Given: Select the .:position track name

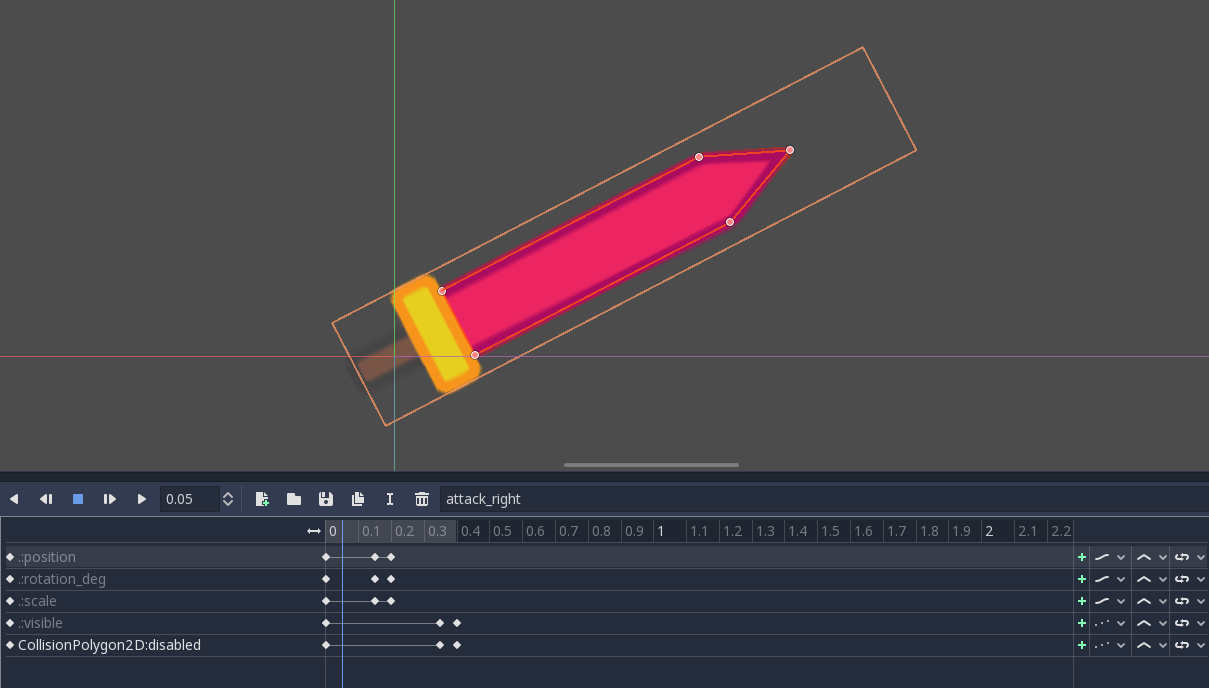Looking at the screenshot, I should [x=47, y=557].
